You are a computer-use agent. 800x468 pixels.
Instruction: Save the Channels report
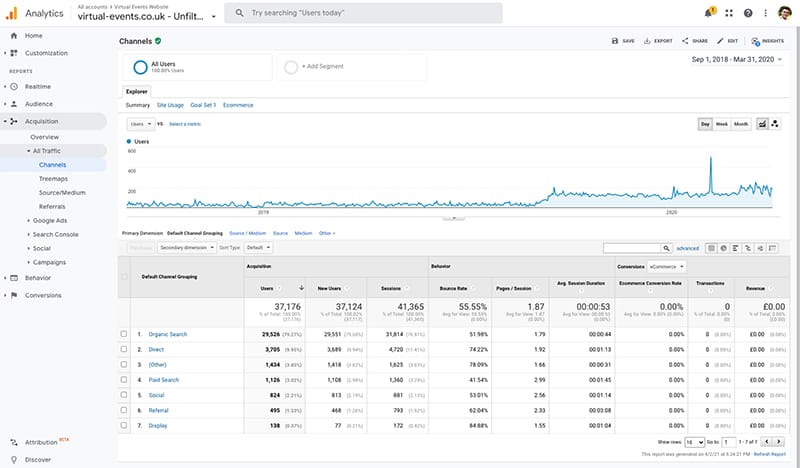(x=622, y=41)
